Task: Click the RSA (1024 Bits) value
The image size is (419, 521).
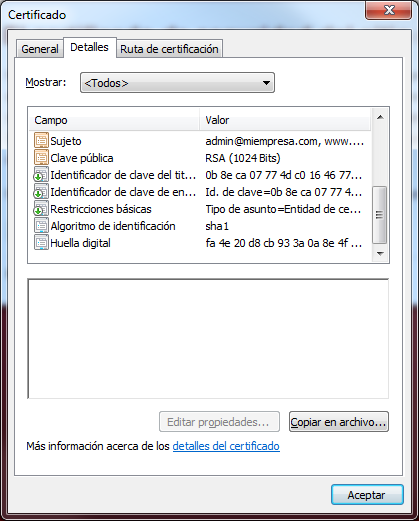Action: click(243, 158)
